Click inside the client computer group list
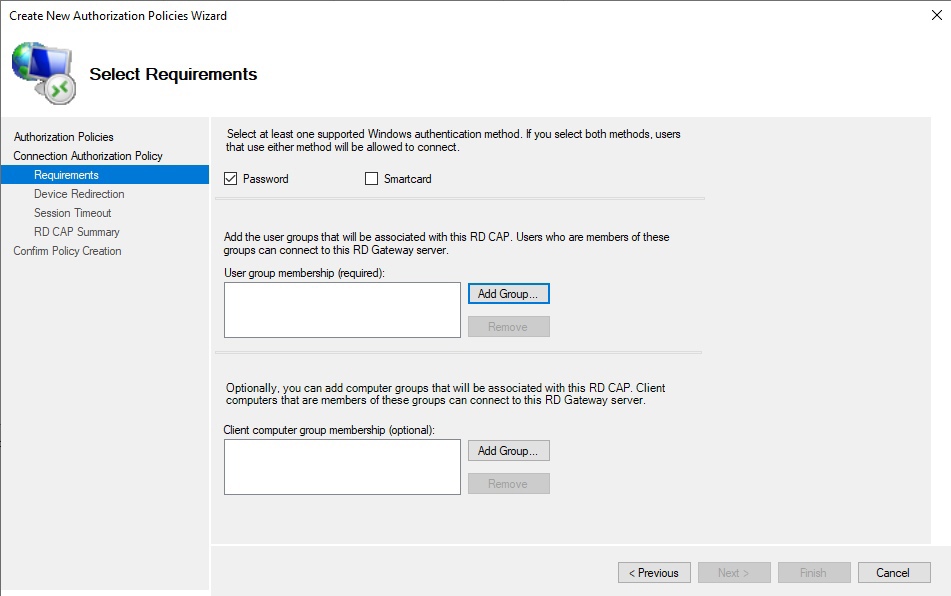Image resolution: width=951 pixels, height=596 pixels. pyautogui.click(x=342, y=467)
